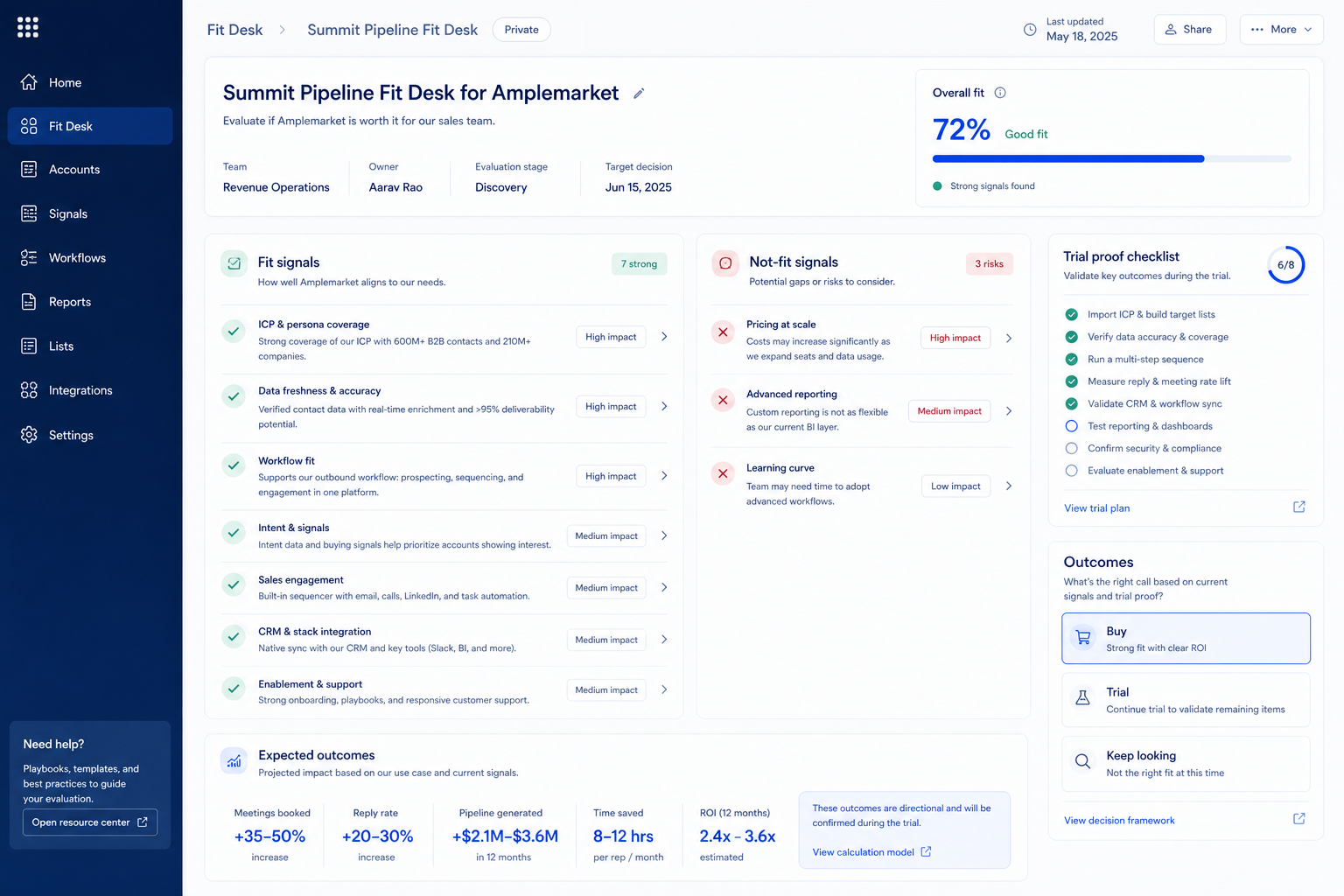Image resolution: width=1344 pixels, height=896 pixels.
Task: Expand the CRM & stack integration row chevron
Action: (664, 640)
